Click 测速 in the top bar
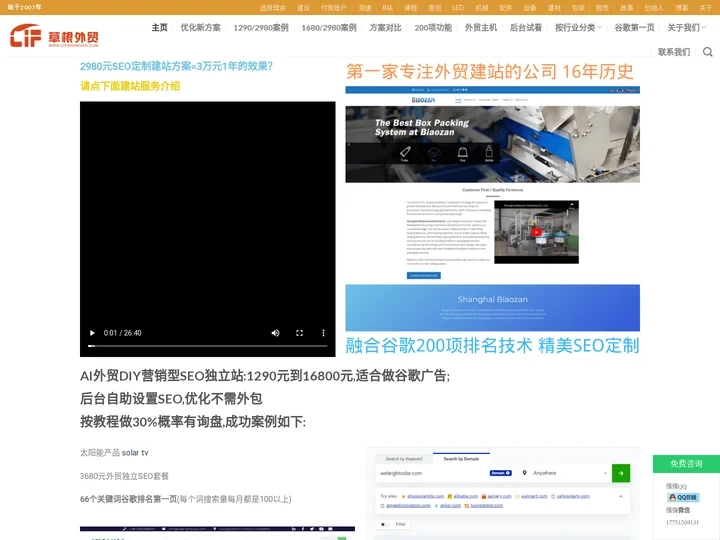The width and height of the screenshot is (720, 540). tap(365, 8)
